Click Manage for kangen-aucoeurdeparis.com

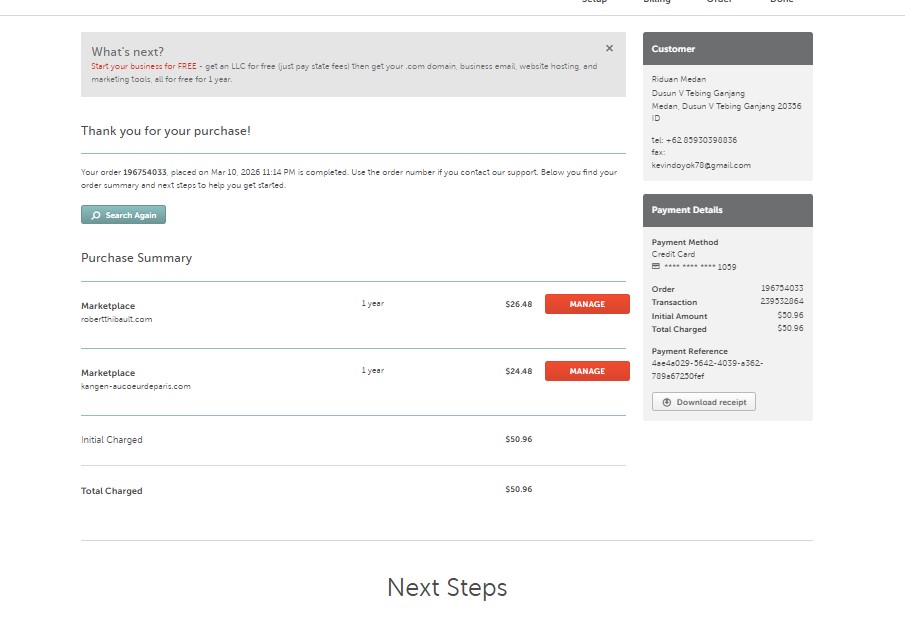pos(587,371)
